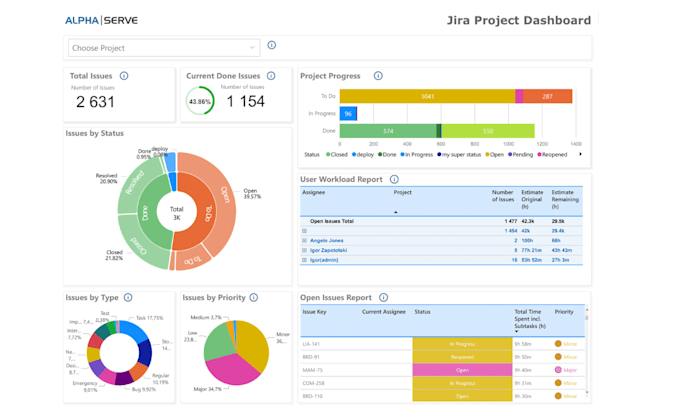The width and height of the screenshot is (680, 419).
Task: Expand the Igor Zapototski assignee row
Action: pos(304,250)
